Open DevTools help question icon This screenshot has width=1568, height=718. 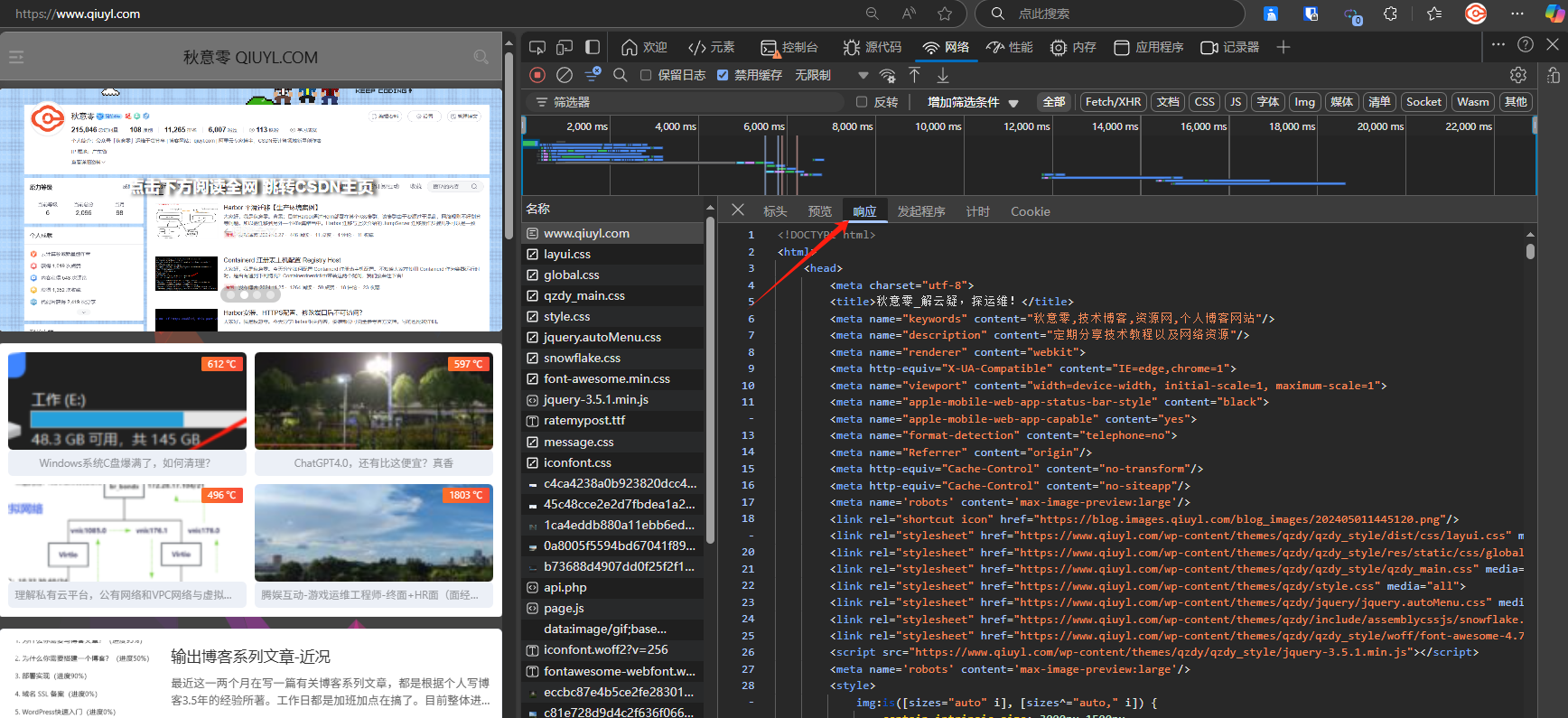[x=1526, y=44]
